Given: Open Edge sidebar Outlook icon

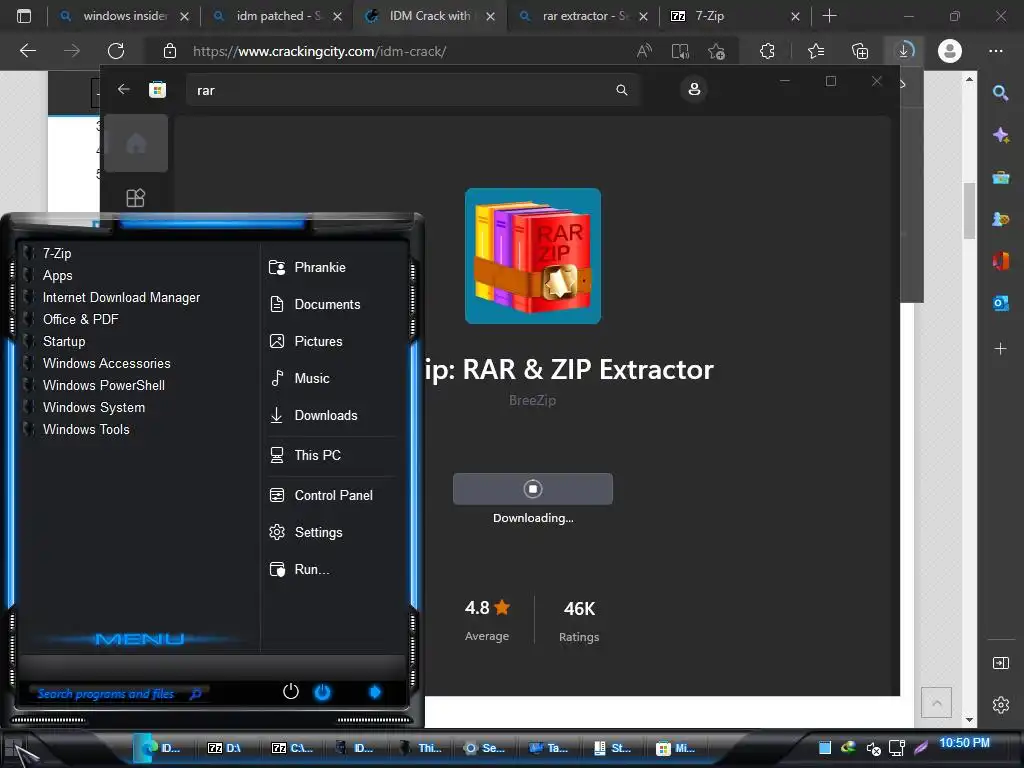Looking at the screenshot, I should pyautogui.click(x=1000, y=302).
